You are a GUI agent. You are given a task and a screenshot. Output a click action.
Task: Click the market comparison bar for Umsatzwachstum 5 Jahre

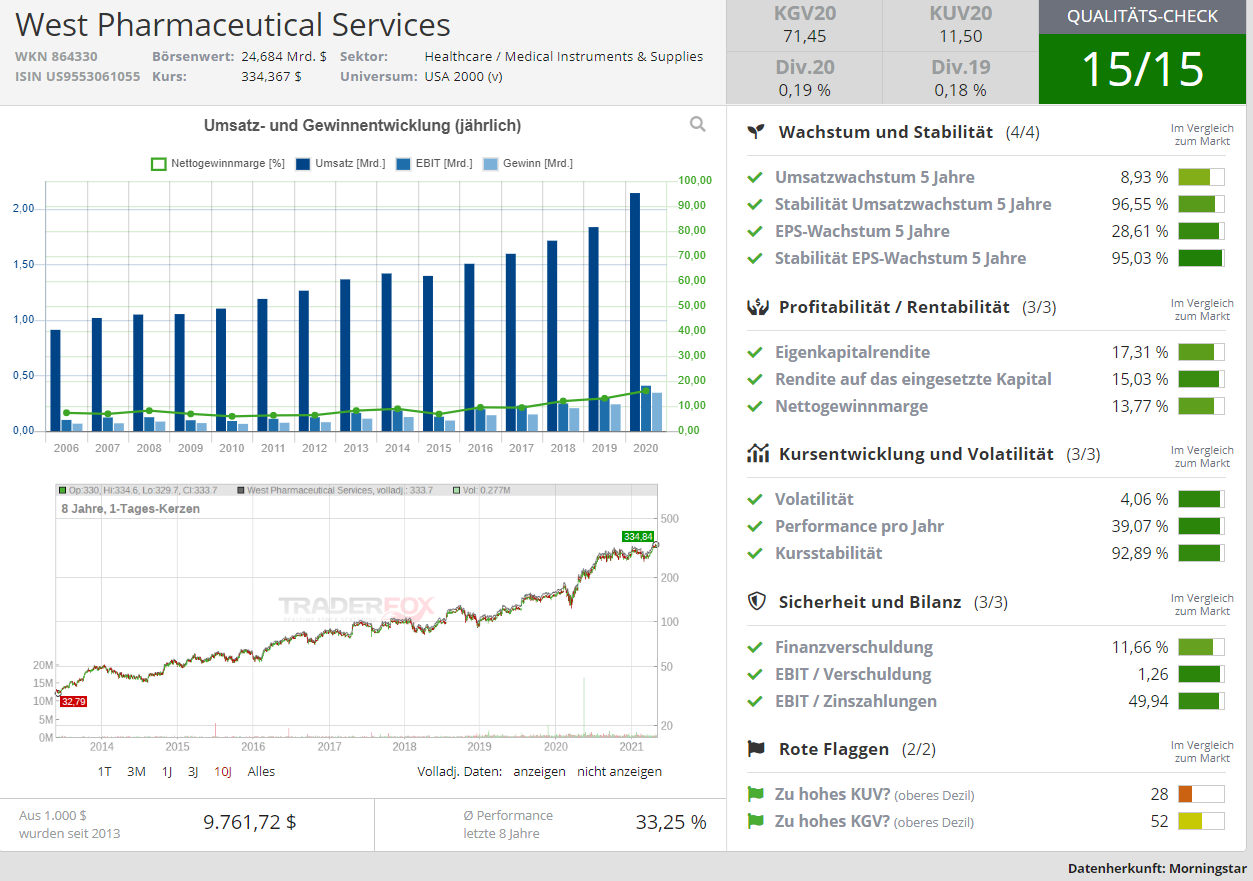pyautogui.click(x=1201, y=177)
